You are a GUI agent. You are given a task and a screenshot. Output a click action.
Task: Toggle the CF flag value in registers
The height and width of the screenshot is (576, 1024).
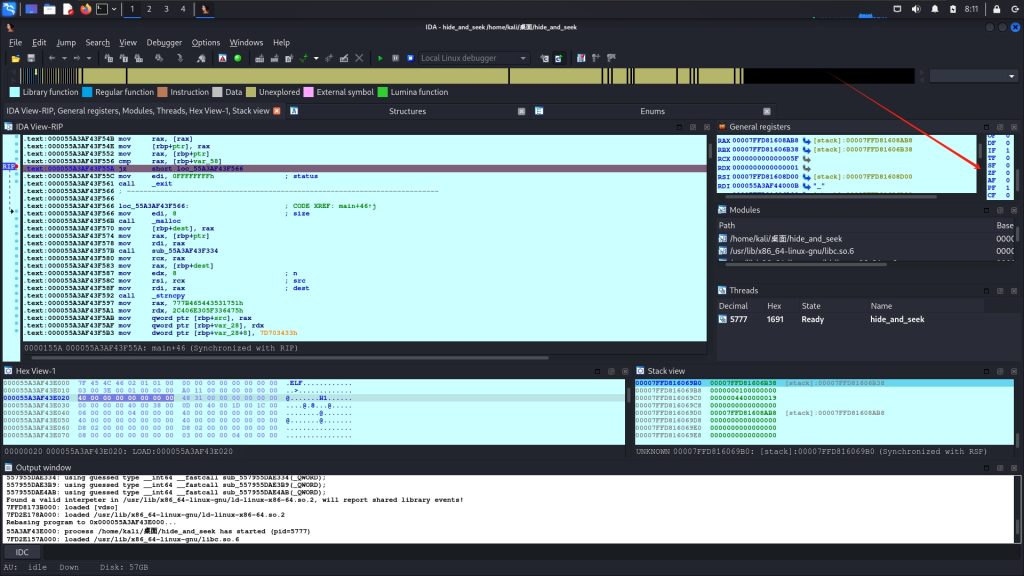pyautogui.click(x=1008, y=195)
